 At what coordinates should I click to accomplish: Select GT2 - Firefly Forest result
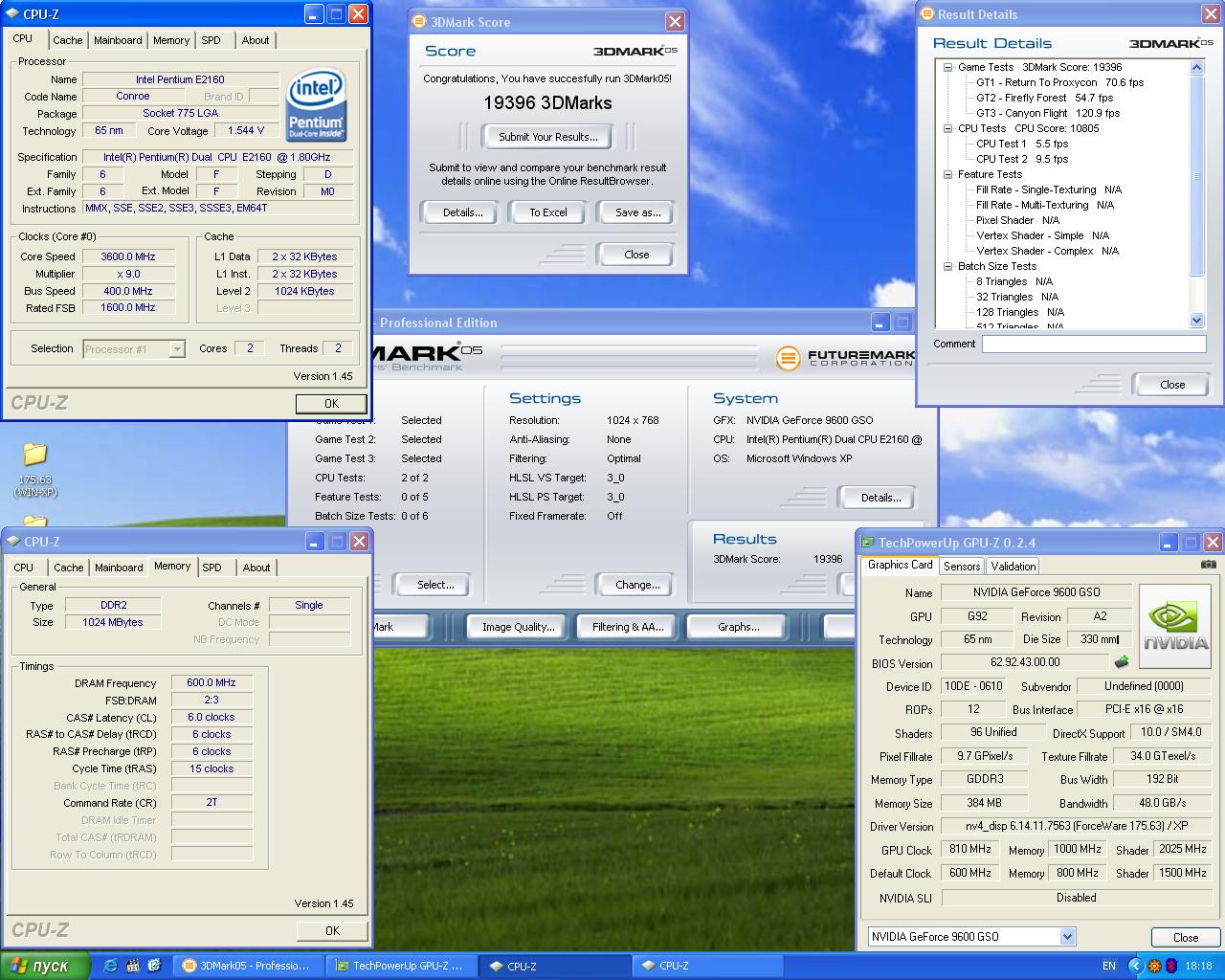[x=1044, y=98]
